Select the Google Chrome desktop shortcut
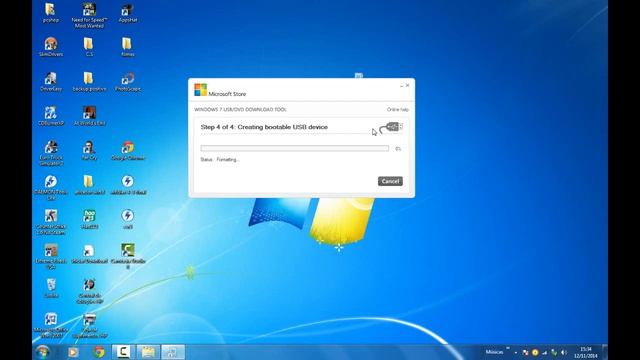The image size is (640, 360). click(128, 150)
